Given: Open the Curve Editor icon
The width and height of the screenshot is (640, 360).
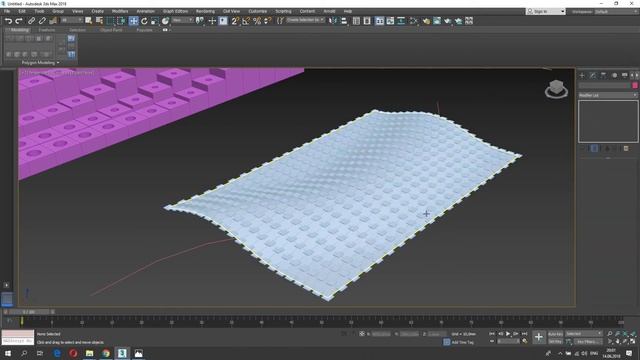Looking at the screenshot, I should pyautogui.click(x=391, y=21).
